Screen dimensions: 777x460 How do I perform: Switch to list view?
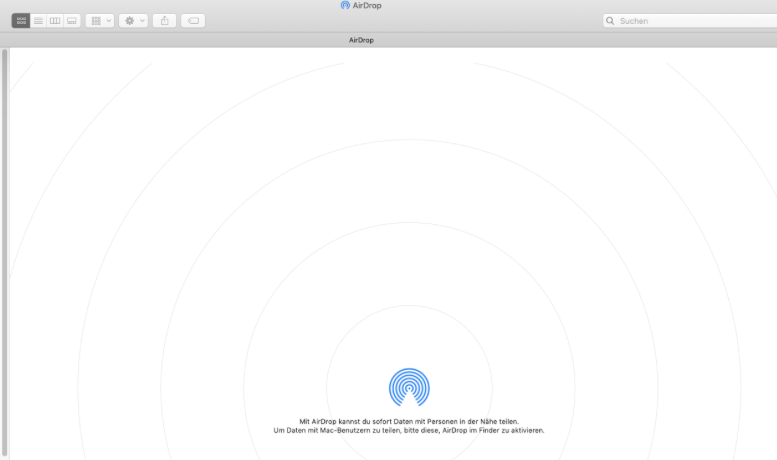click(38, 21)
